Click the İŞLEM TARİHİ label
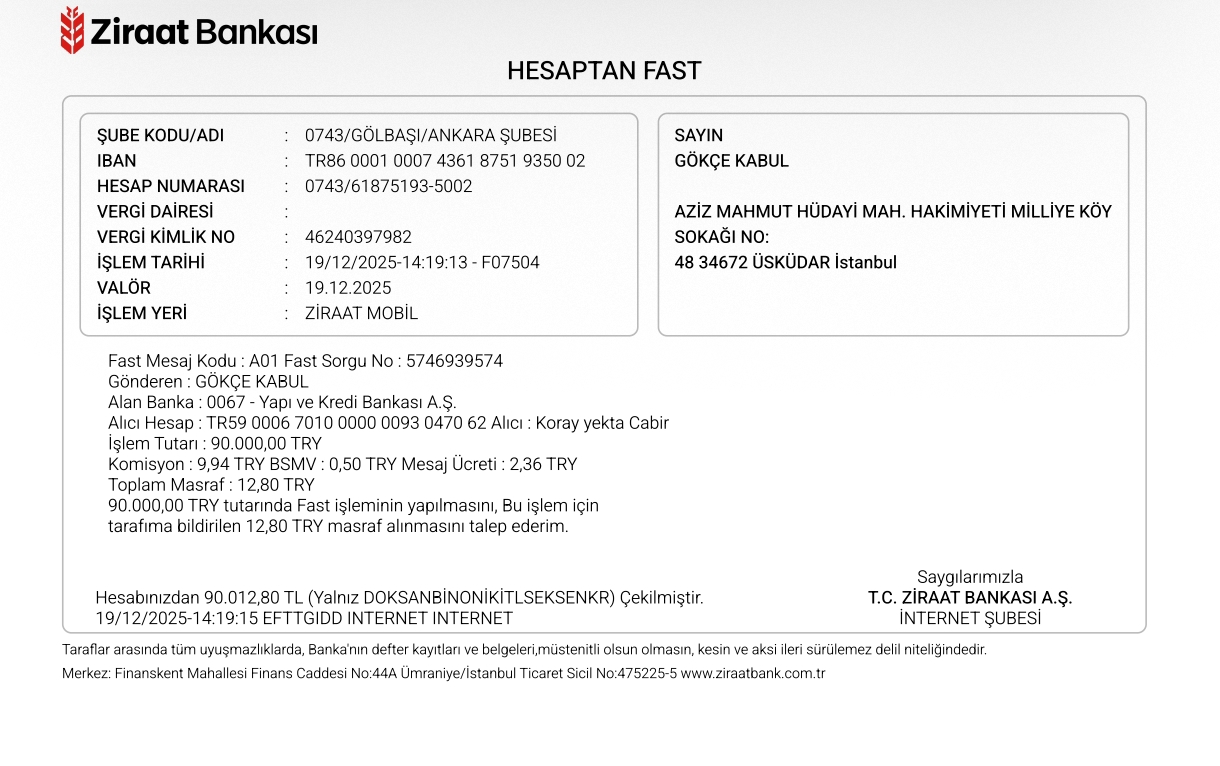The height and width of the screenshot is (766, 1220). click(x=151, y=263)
